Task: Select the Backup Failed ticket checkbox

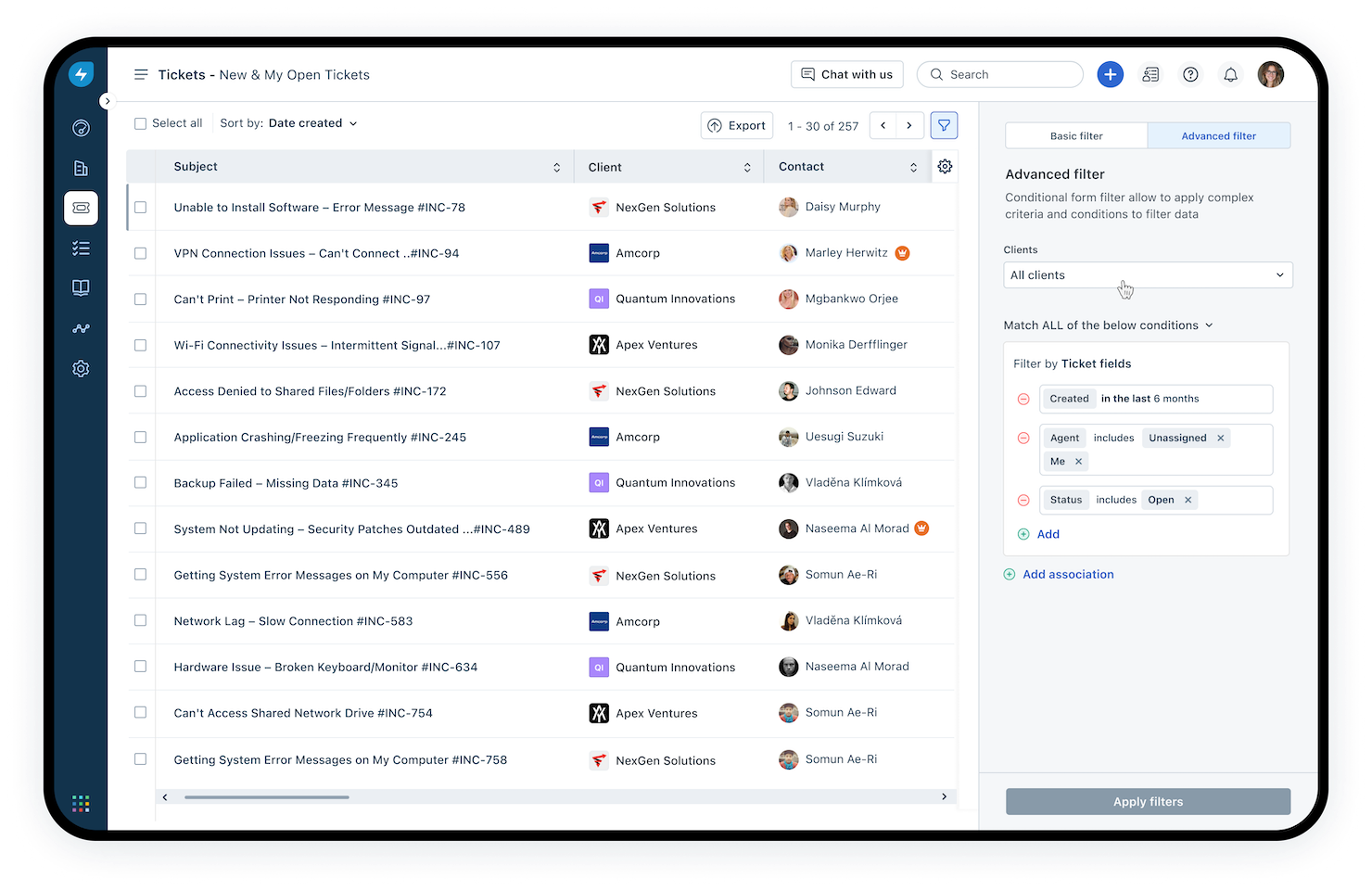Action: click(140, 482)
